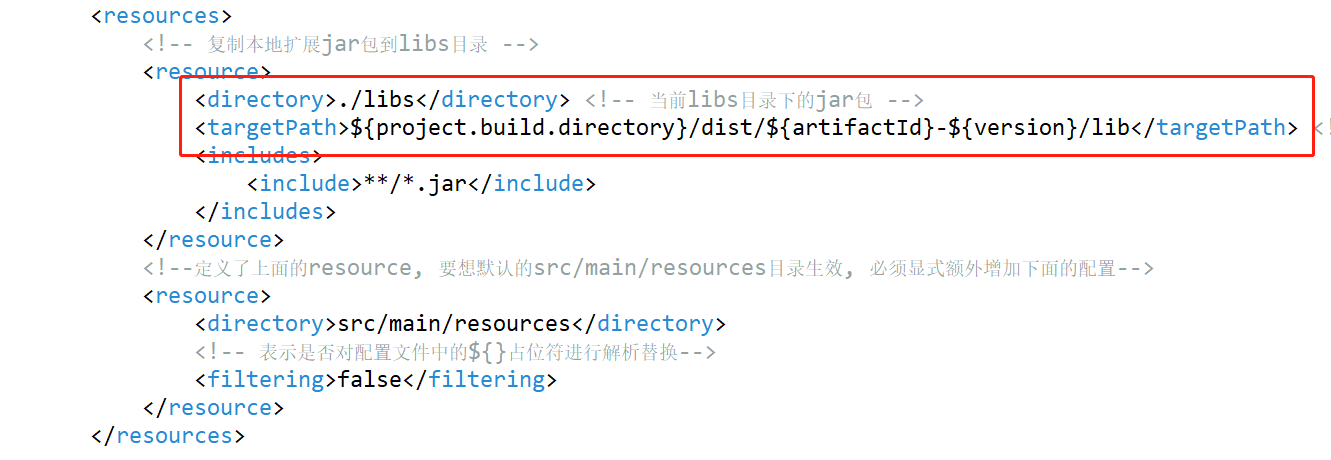Click the second opening resource tag
This screenshot has width=1331, height=460.
207,296
